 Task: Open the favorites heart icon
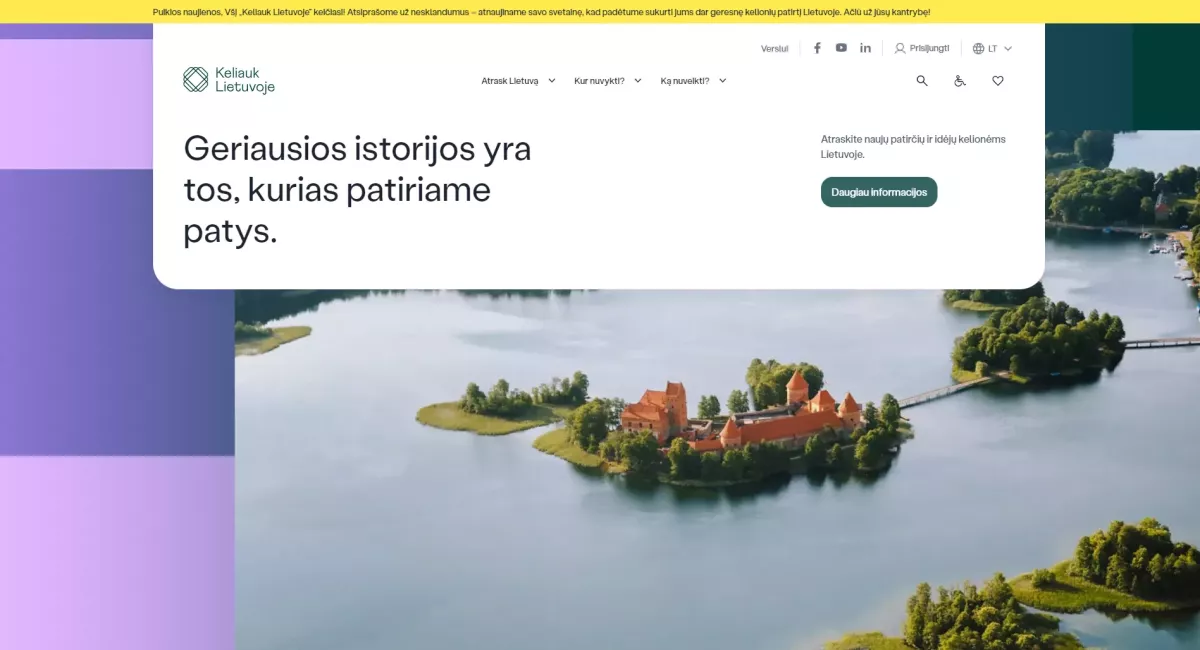(x=997, y=81)
